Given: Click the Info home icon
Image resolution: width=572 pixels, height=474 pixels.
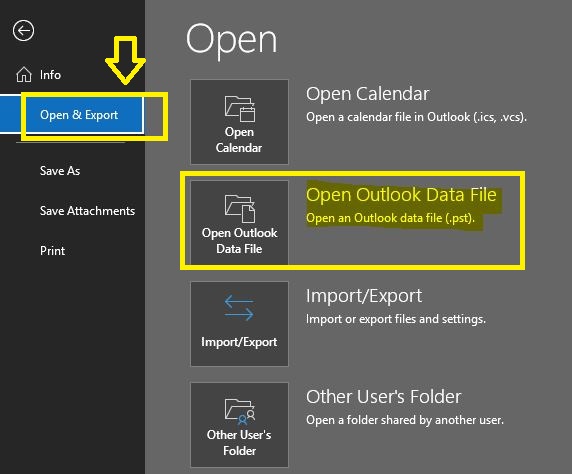Looking at the screenshot, I should click(x=24, y=74).
